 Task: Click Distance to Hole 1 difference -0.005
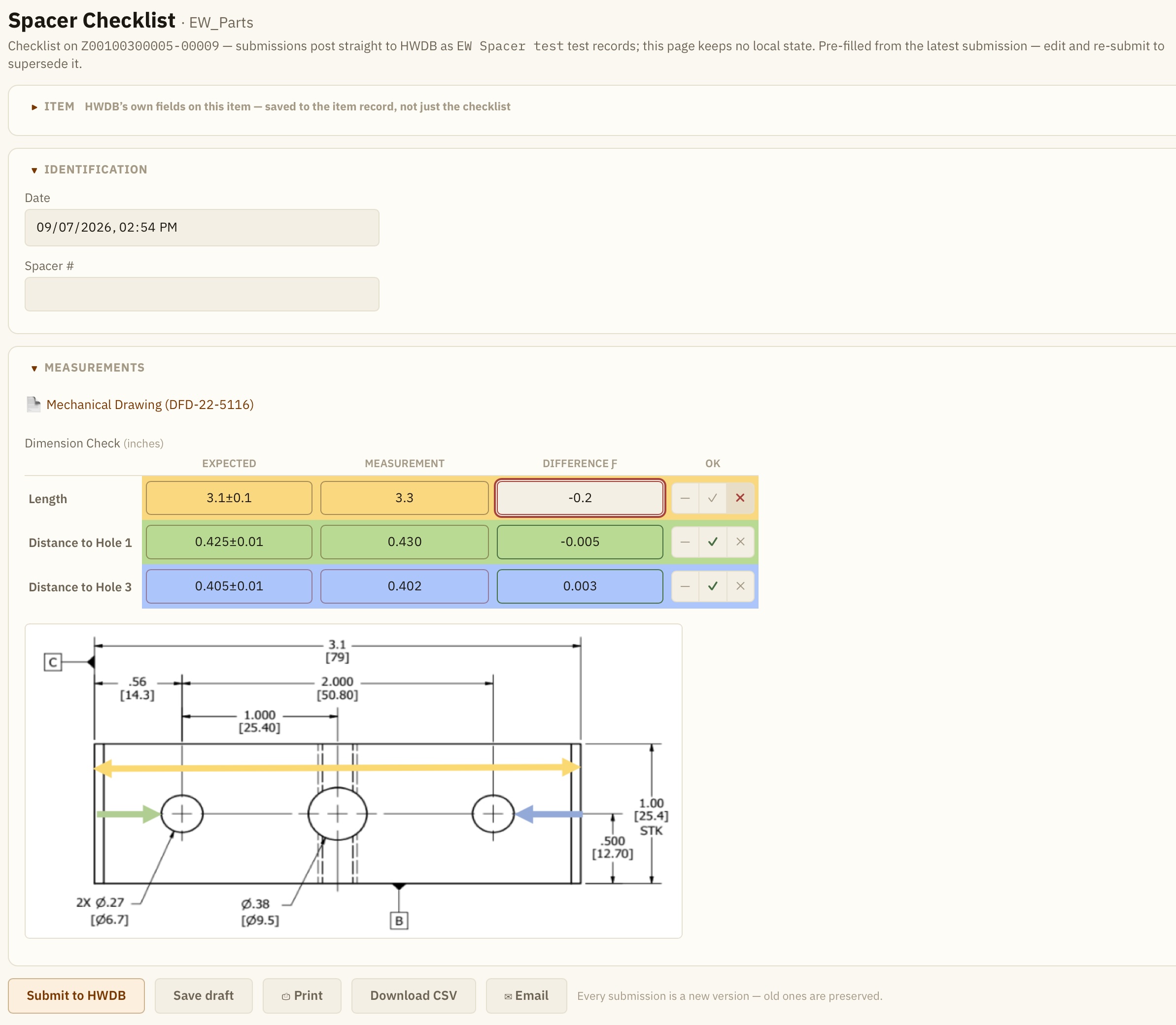580,542
